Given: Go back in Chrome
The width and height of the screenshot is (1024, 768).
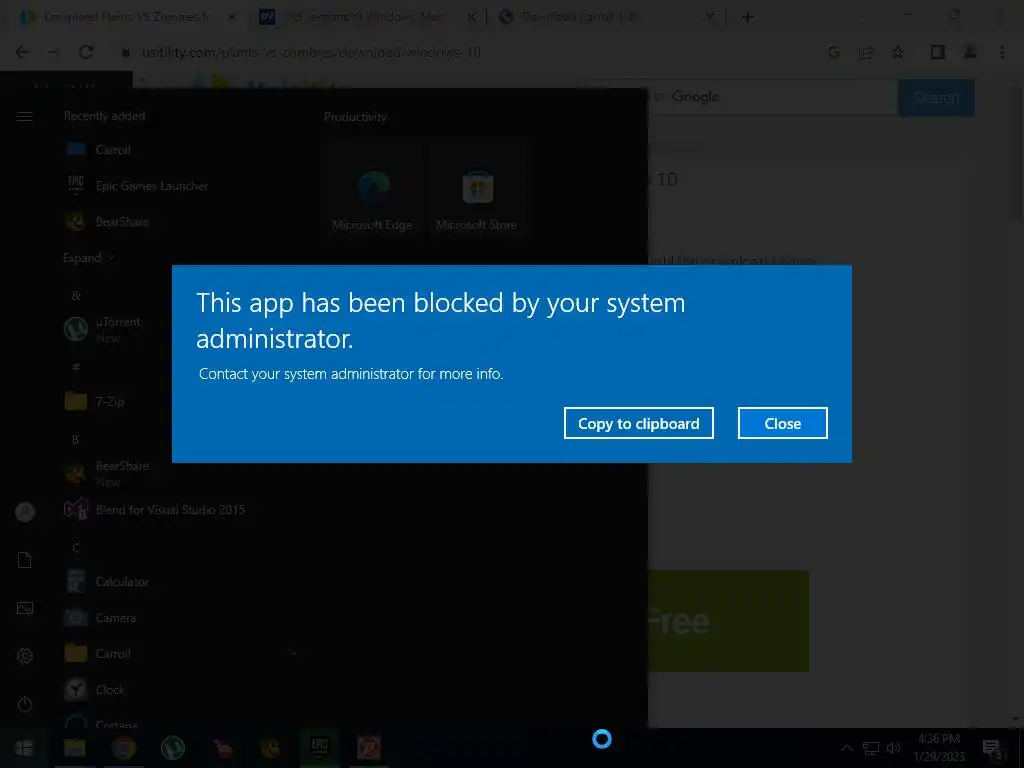Looking at the screenshot, I should (x=22, y=52).
